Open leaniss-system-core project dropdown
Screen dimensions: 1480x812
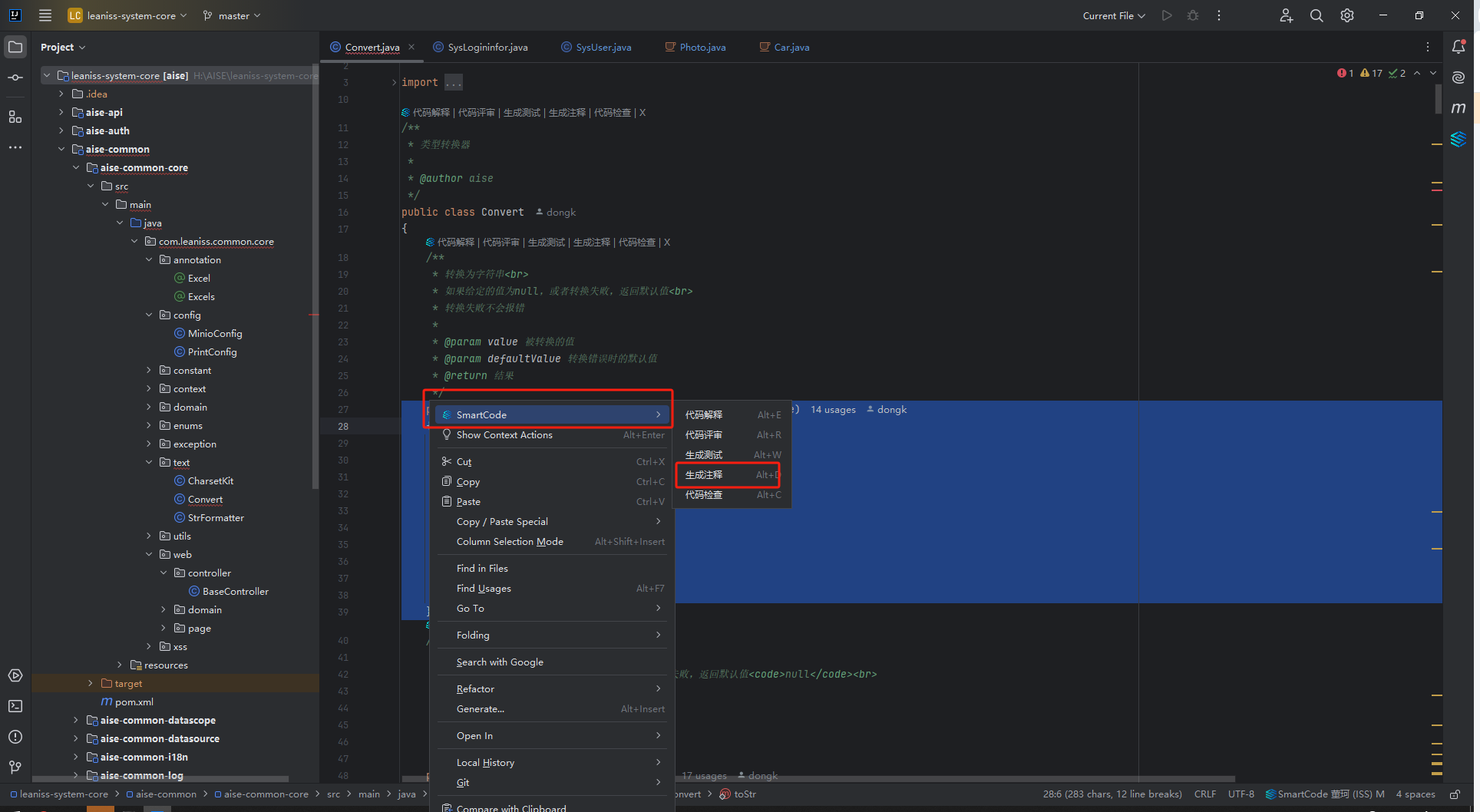tap(127, 15)
